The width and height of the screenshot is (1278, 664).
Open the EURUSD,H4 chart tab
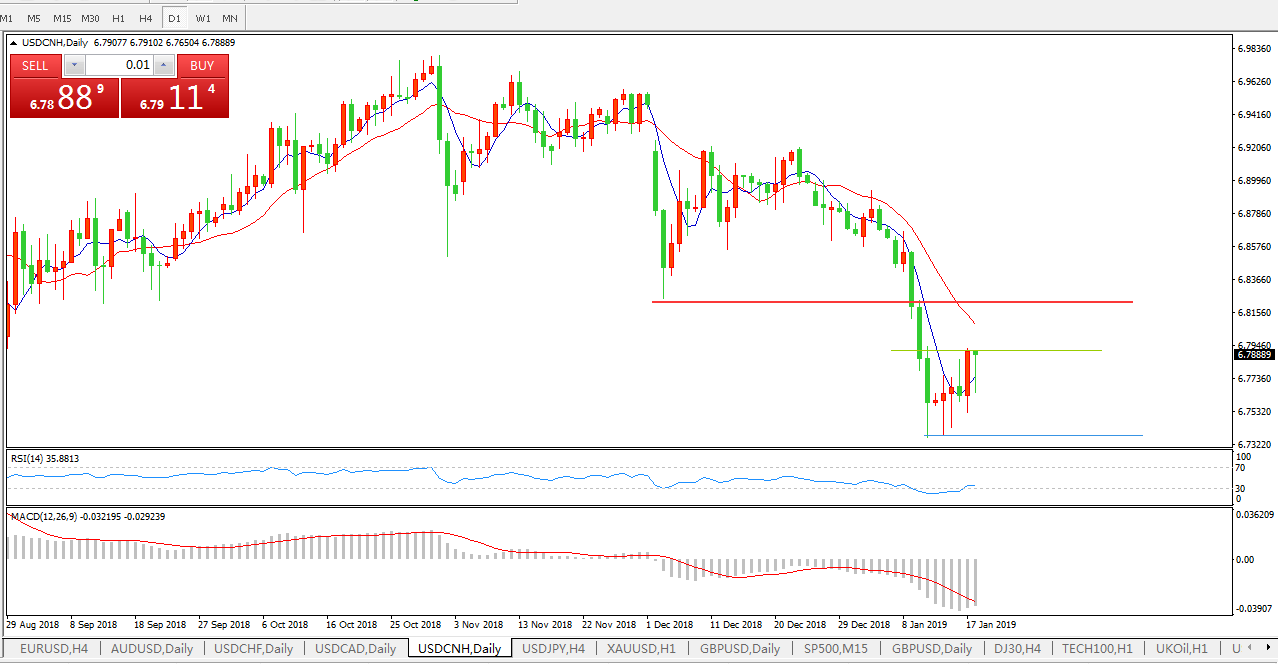(x=54, y=649)
